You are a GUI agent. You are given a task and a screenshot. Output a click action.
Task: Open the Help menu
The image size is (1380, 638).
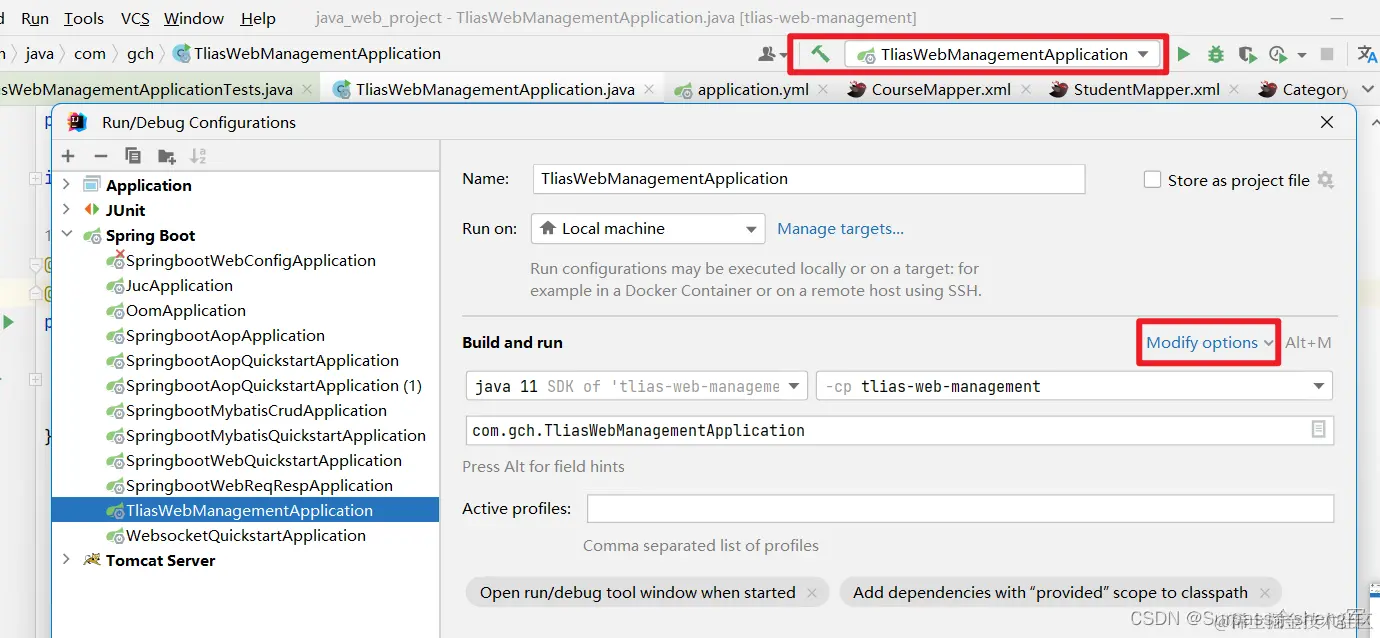point(258,18)
